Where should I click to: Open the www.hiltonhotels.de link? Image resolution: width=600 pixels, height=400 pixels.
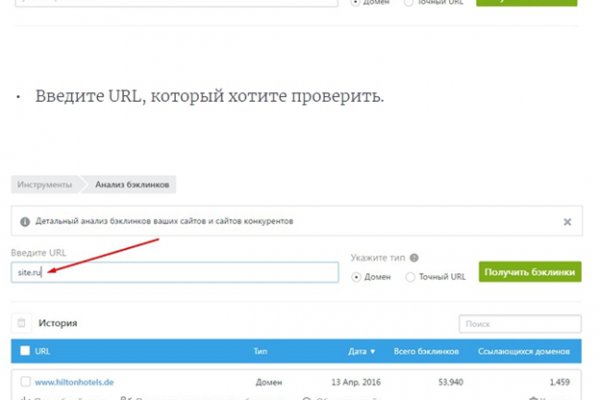coord(75,382)
